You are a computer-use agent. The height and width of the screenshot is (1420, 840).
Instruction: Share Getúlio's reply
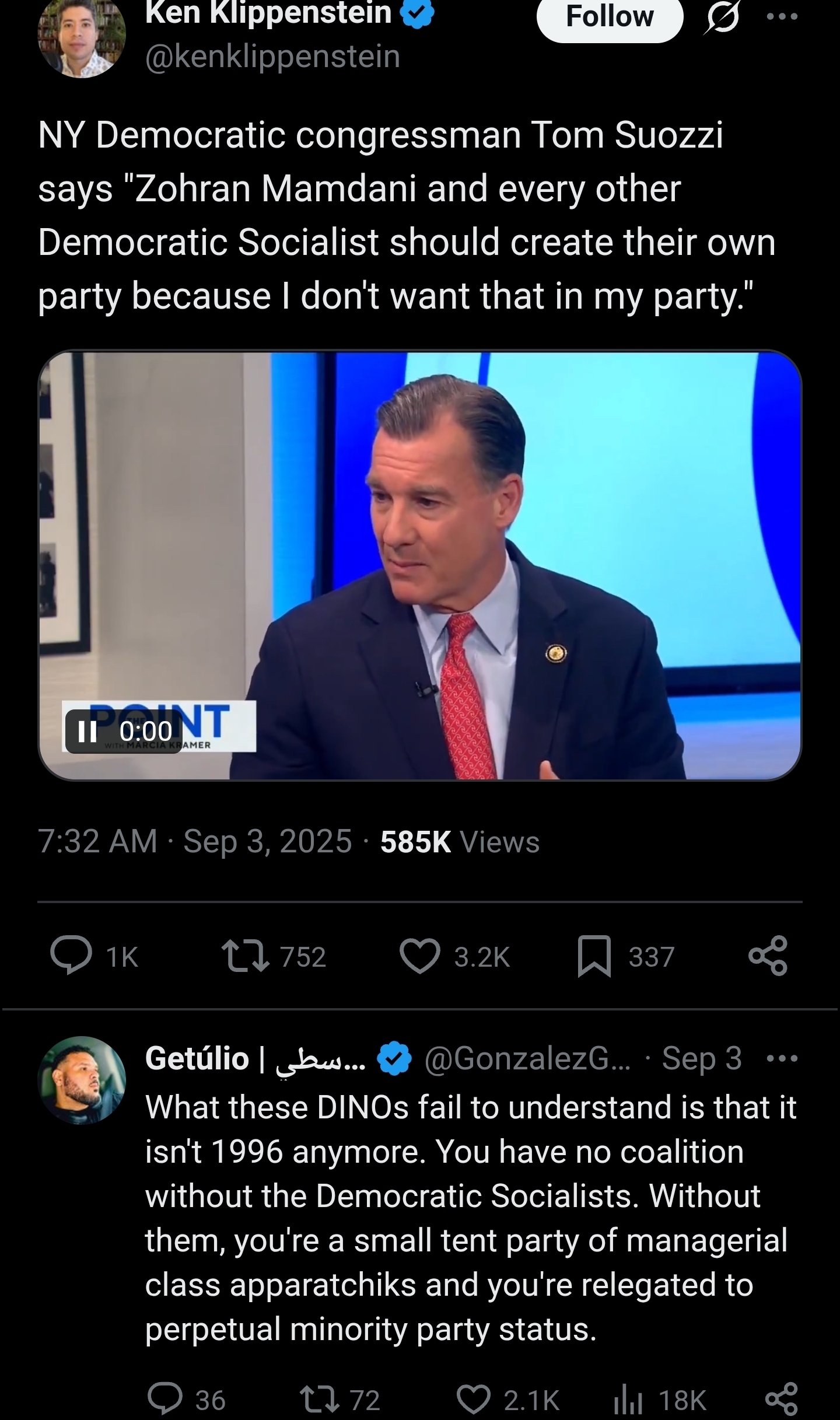click(780, 1400)
